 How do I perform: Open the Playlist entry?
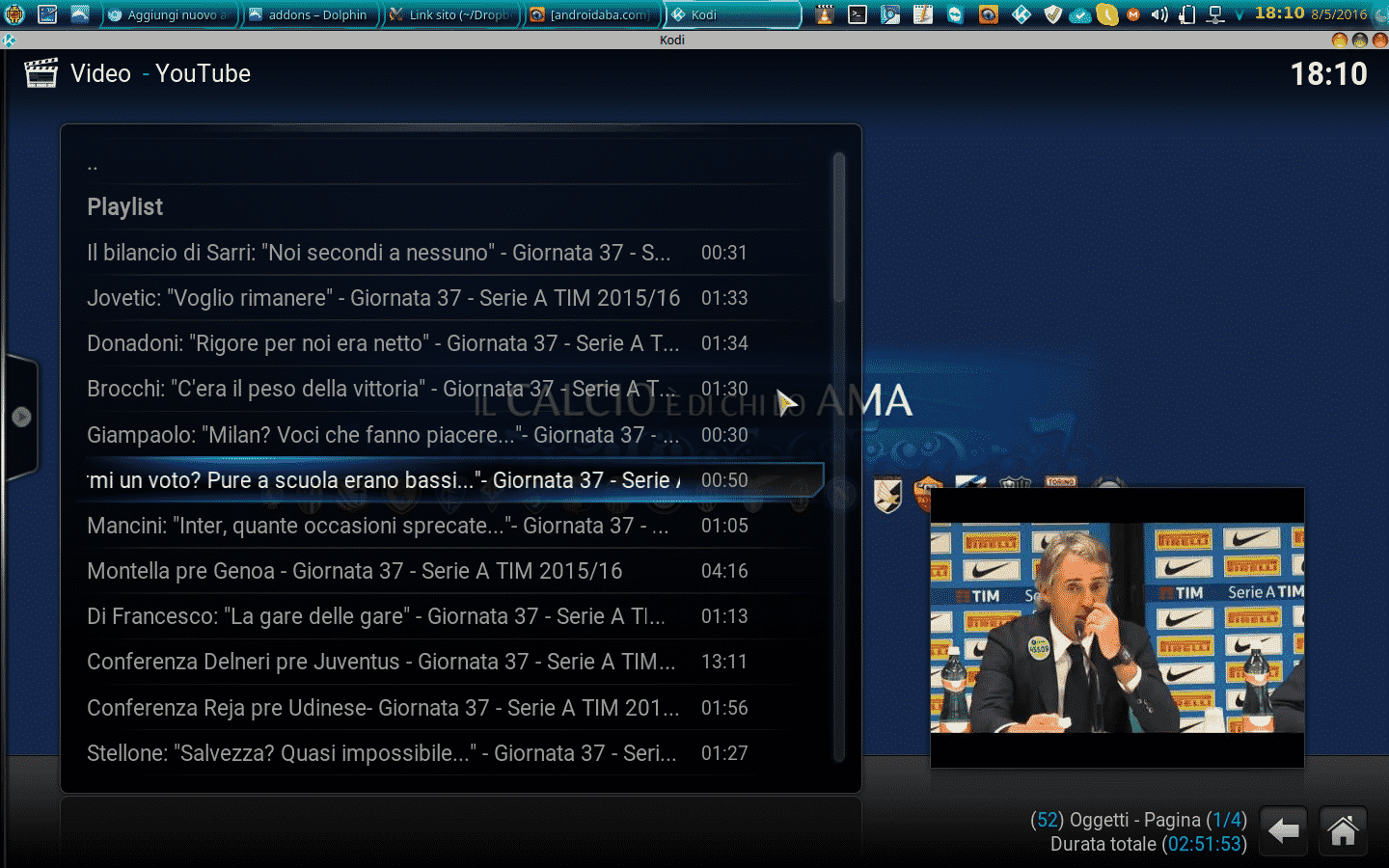pos(453,207)
